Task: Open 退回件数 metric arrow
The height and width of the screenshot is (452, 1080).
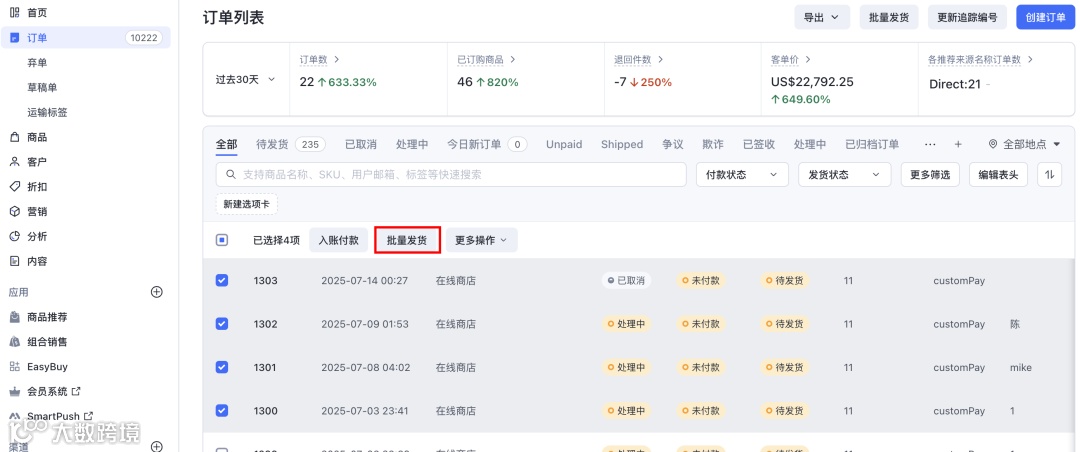Action: tap(660, 60)
